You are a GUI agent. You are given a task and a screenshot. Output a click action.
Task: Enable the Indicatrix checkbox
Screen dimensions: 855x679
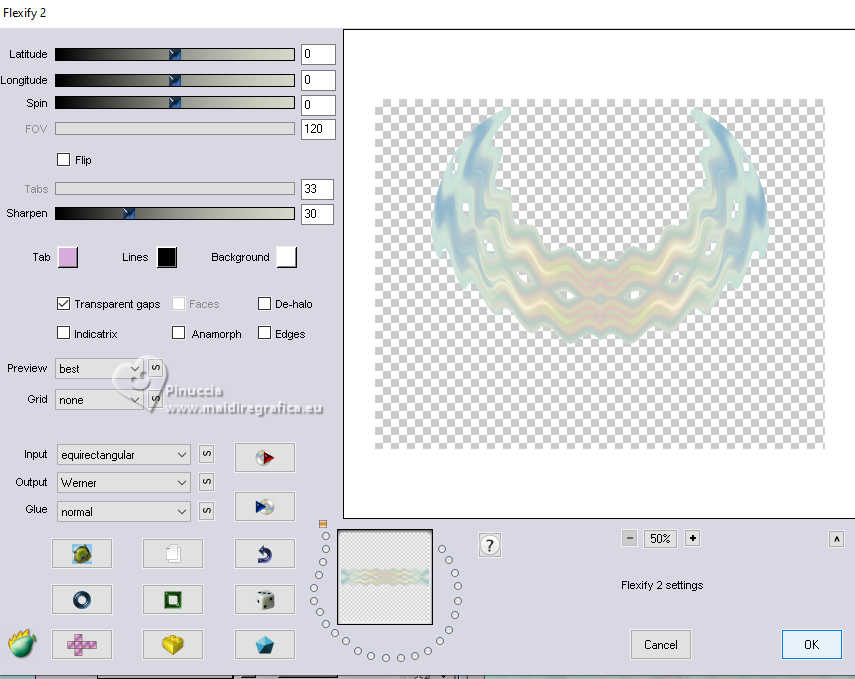point(63,333)
